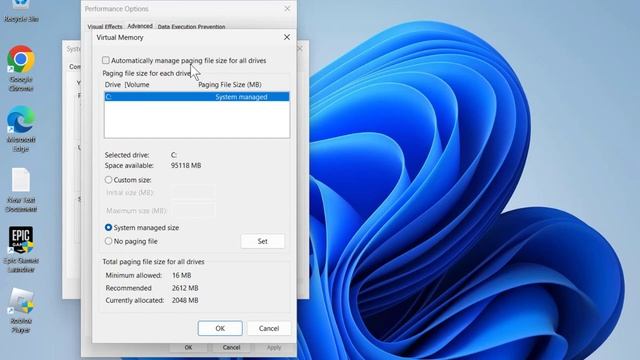Image resolution: width=640 pixels, height=360 pixels.
Task: Click the Set button
Action: [x=262, y=241]
